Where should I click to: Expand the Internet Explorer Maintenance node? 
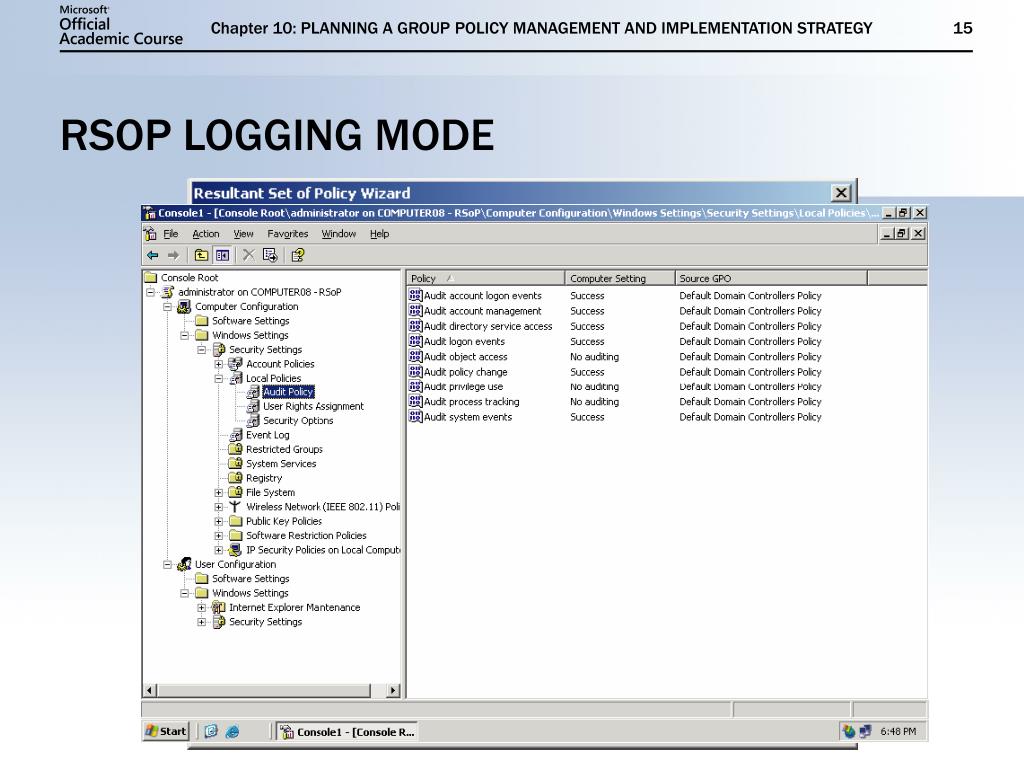tap(202, 607)
